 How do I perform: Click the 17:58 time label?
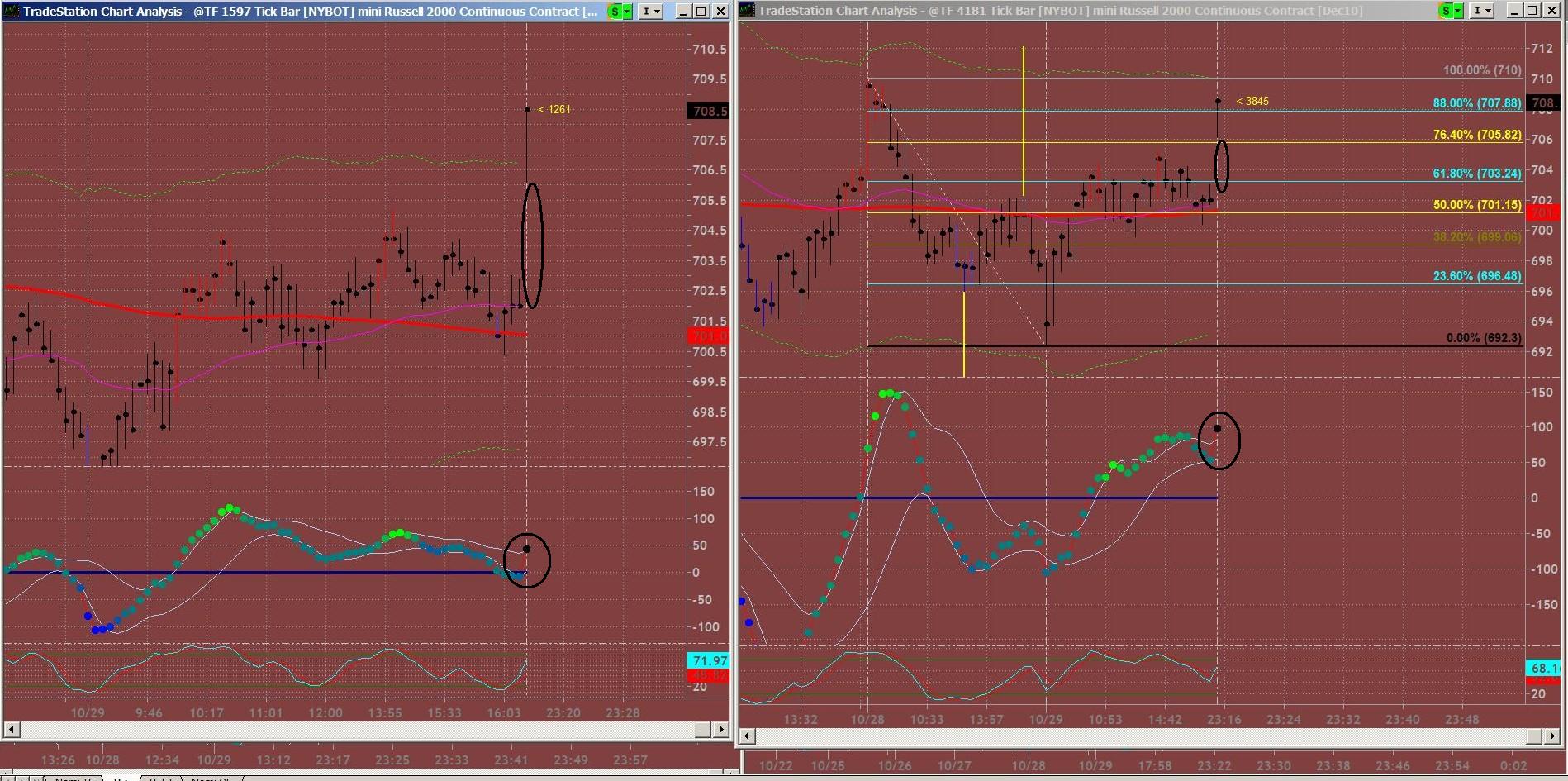pyautogui.click(x=1155, y=765)
